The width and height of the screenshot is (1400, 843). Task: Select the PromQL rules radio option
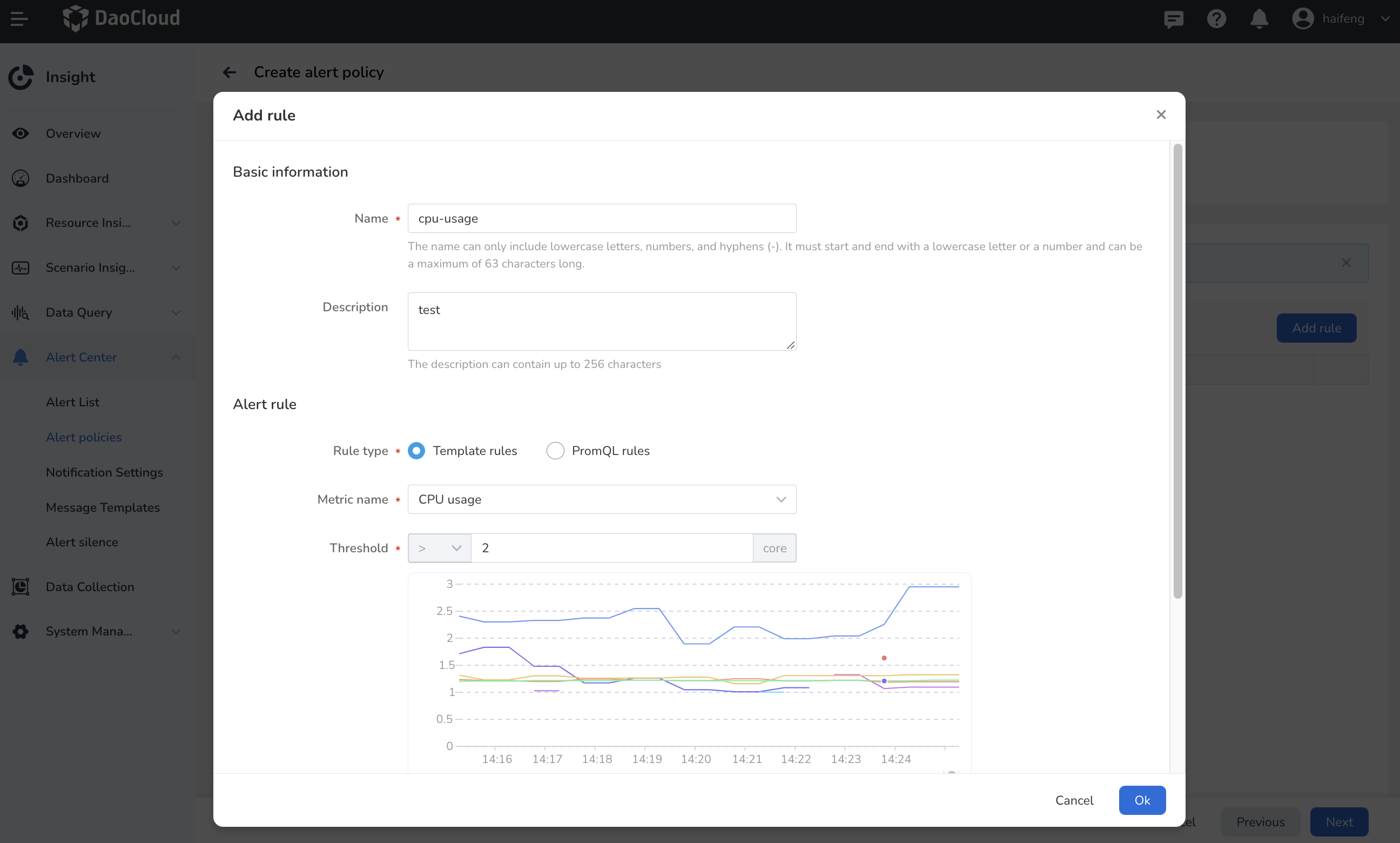click(x=555, y=451)
